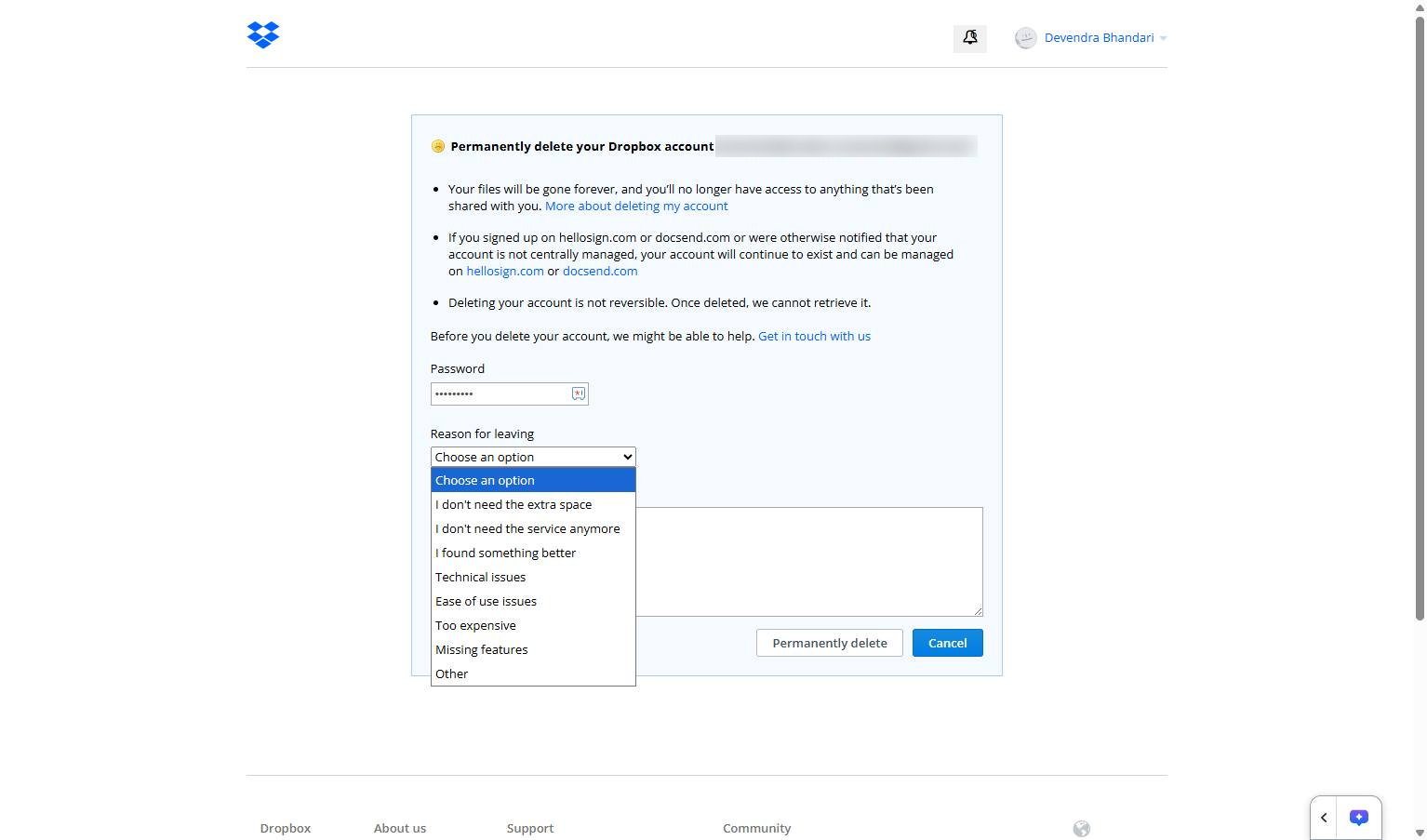Click the 'Support' footer heading

pyautogui.click(x=530, y=828)
